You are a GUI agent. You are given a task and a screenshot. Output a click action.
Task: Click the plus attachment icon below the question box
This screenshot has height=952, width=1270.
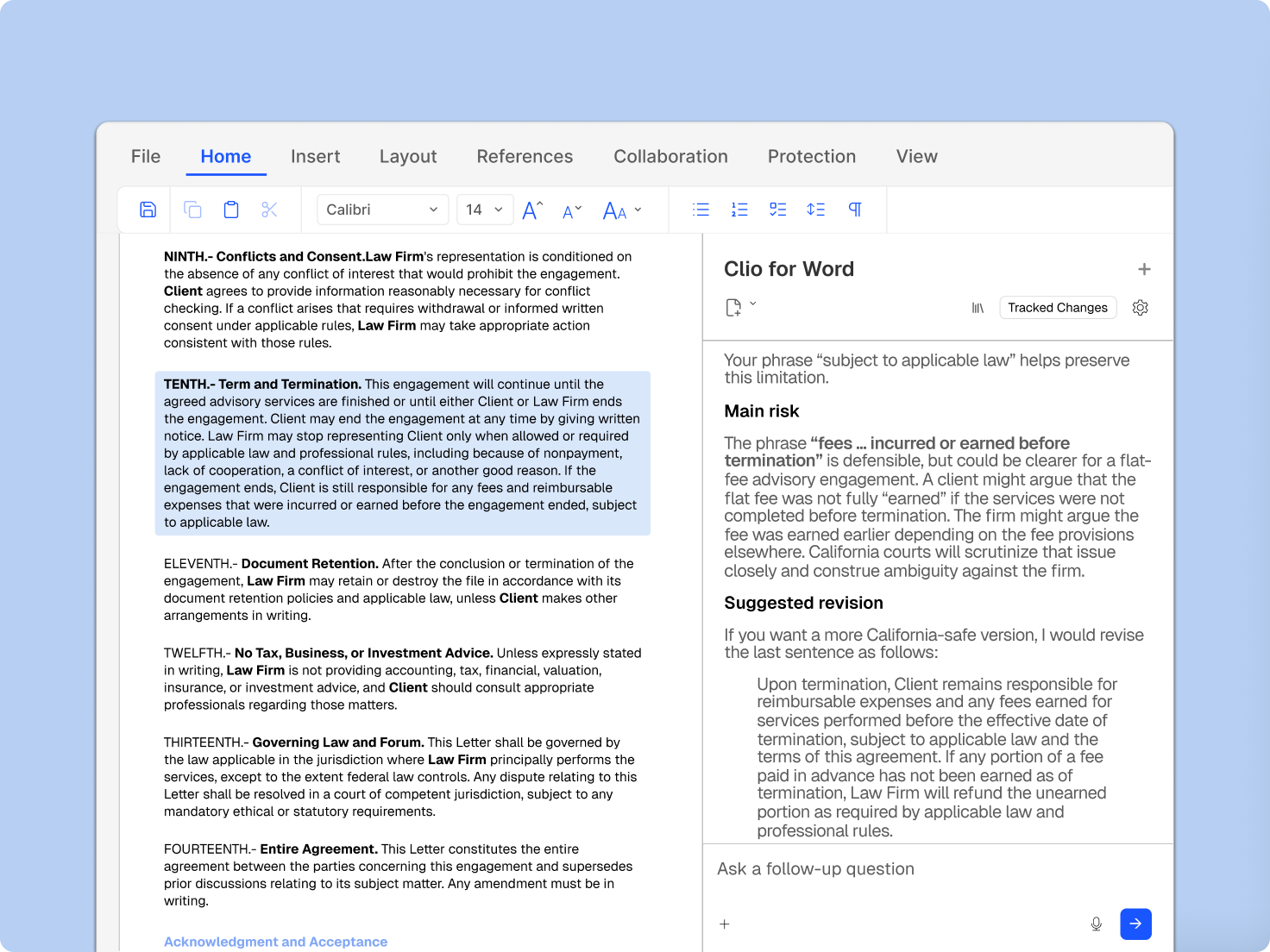725,924
